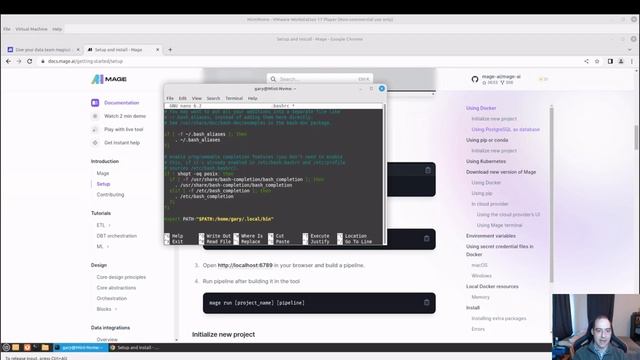
Task: Toggle the light/dark theme switch in docs header
Action: (x=543, y=79)
